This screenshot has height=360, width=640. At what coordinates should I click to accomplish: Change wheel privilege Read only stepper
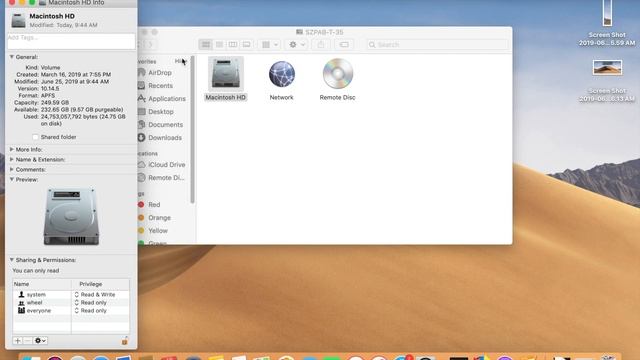point(77,302)
